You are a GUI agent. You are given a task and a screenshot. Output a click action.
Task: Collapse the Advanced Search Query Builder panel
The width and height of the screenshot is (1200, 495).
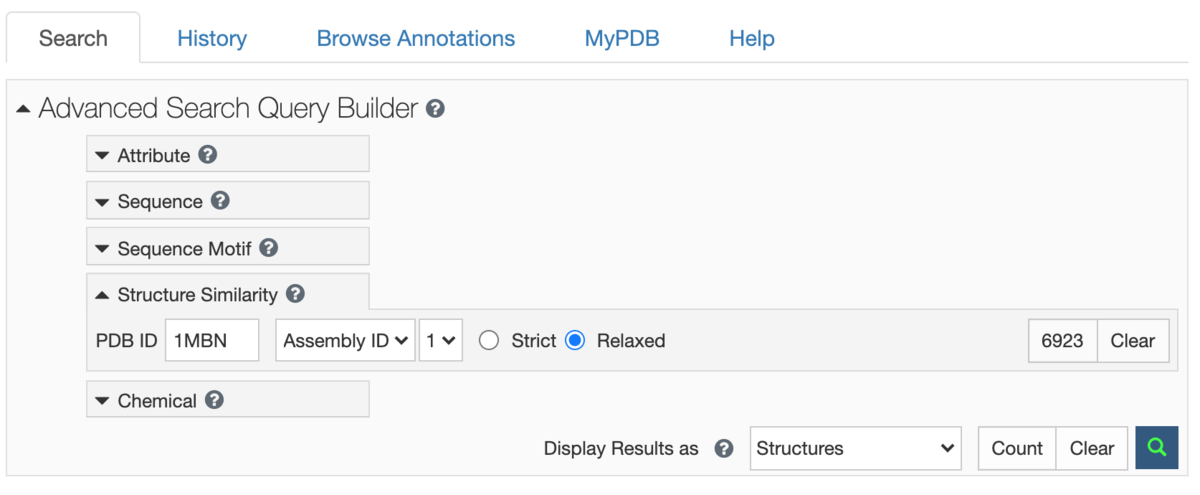24,109
